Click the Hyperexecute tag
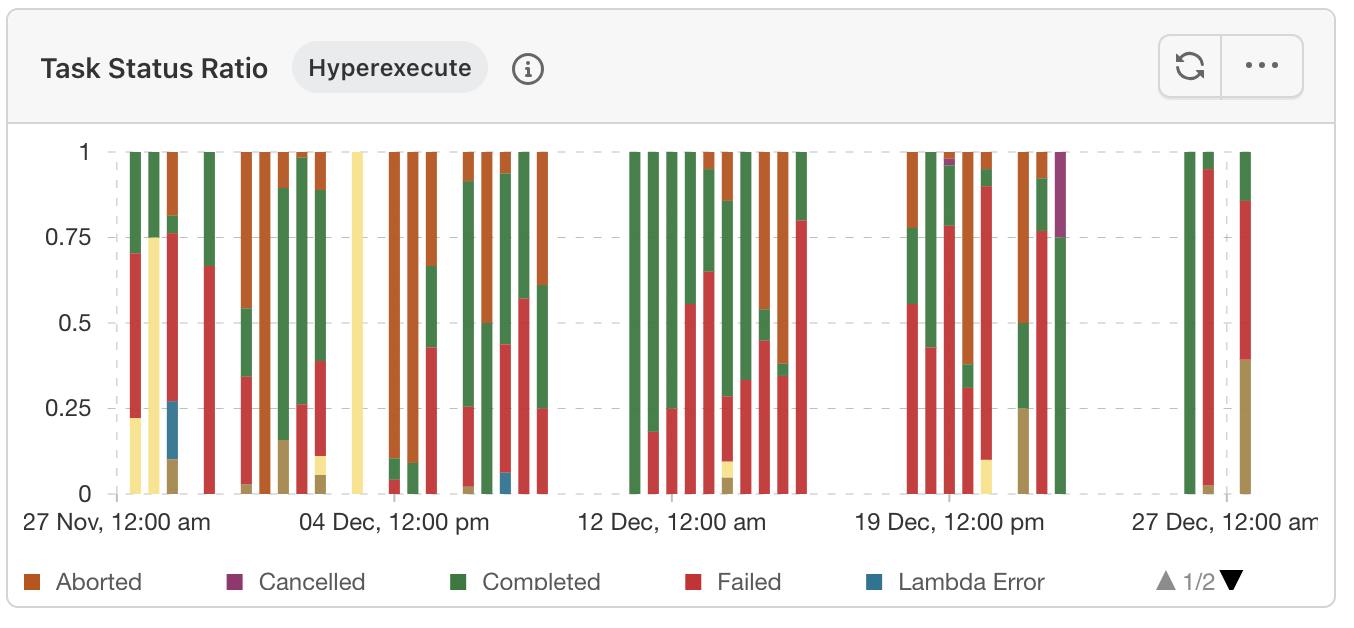The height and width of the screenshot is (628, 1354). click(389, 68)
